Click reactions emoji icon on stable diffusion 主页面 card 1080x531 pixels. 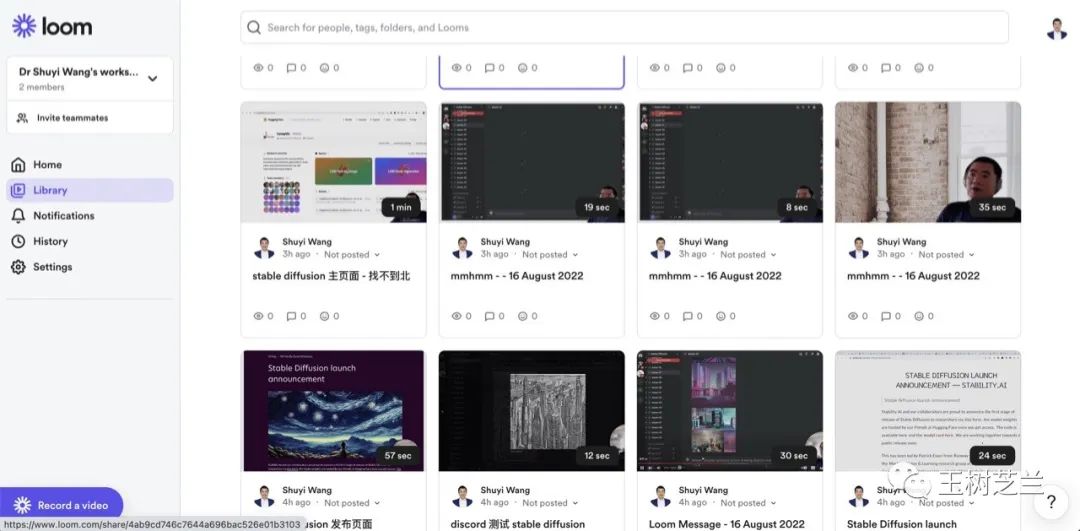pyautogui.click(x=324, y=316)
